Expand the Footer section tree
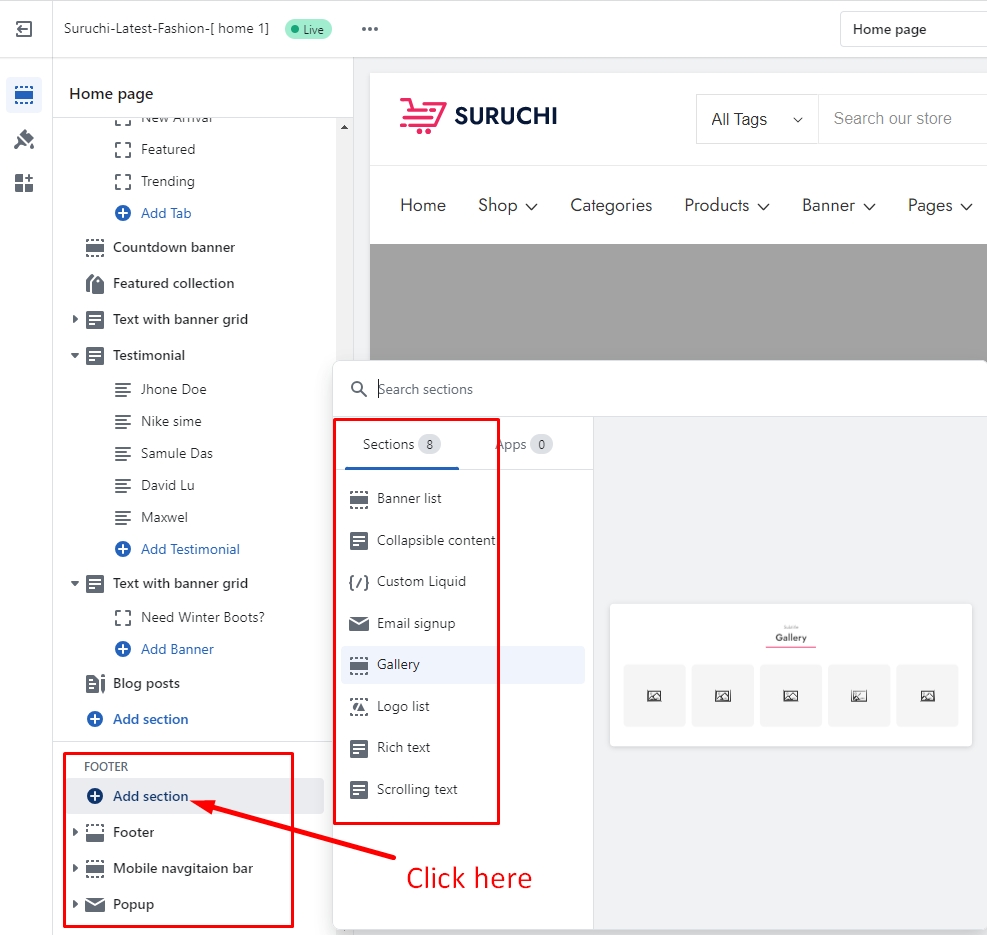 [x=75, y=832]
